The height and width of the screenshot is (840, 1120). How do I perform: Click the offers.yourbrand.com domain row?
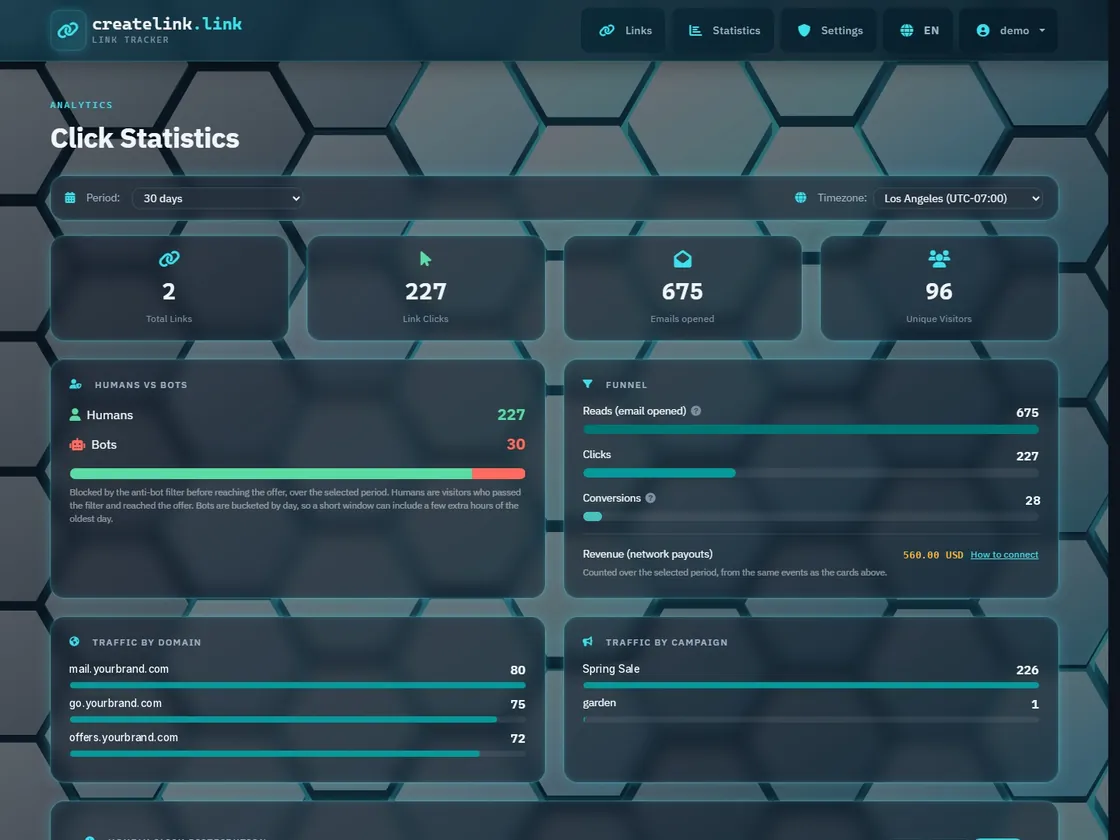coord(297,744)
